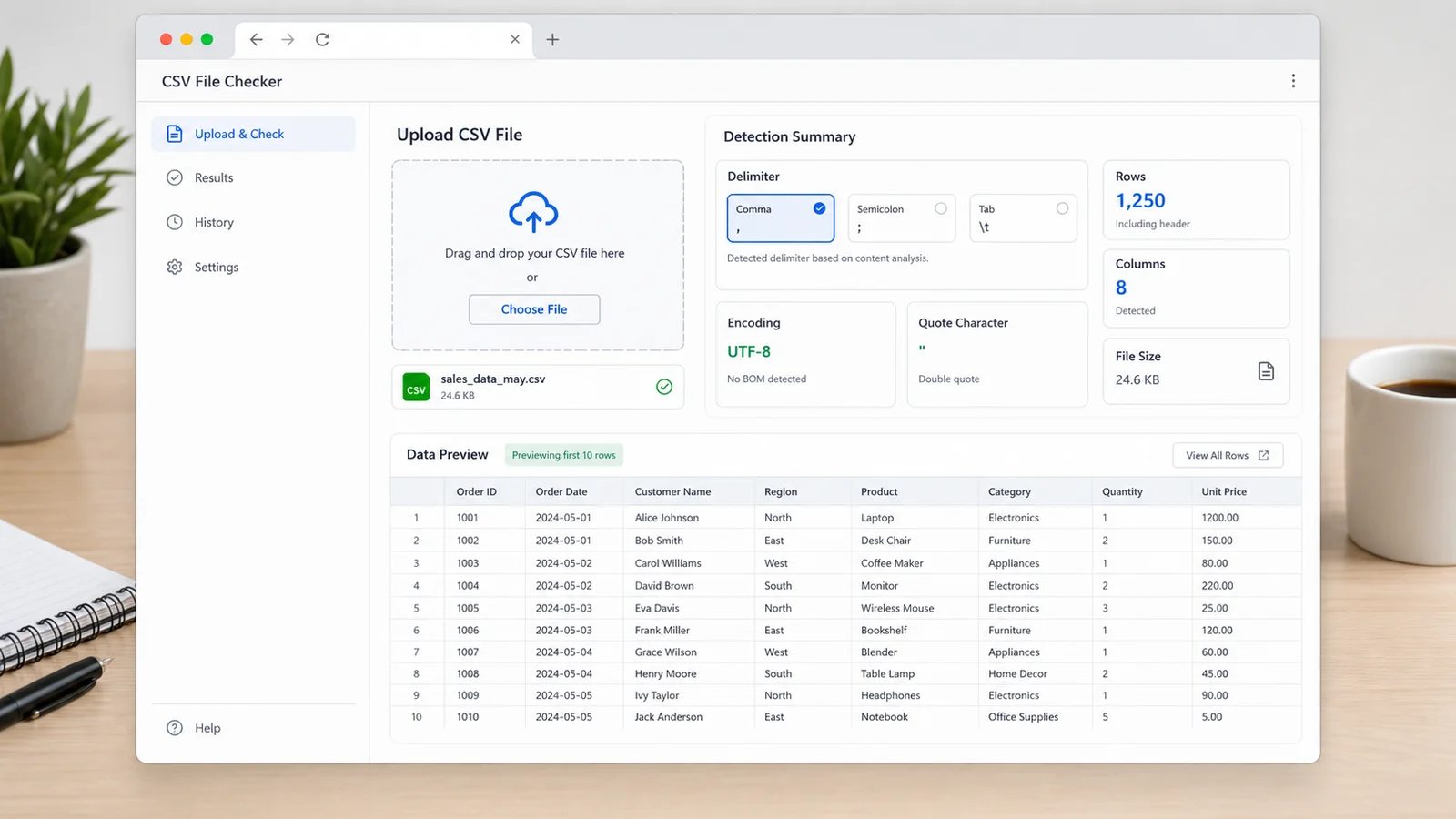The height and width of the screenshot is (819, 1456).
Task: Click the Double quote label
Action: pyautogui.click(x=949, y=379)
